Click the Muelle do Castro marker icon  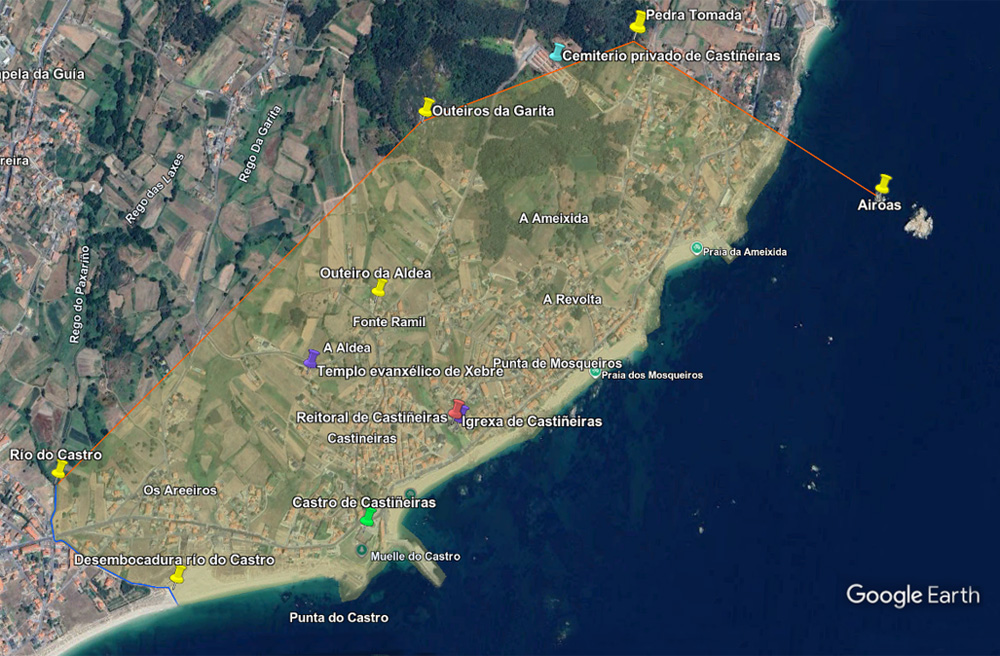[x=361, y=550]
